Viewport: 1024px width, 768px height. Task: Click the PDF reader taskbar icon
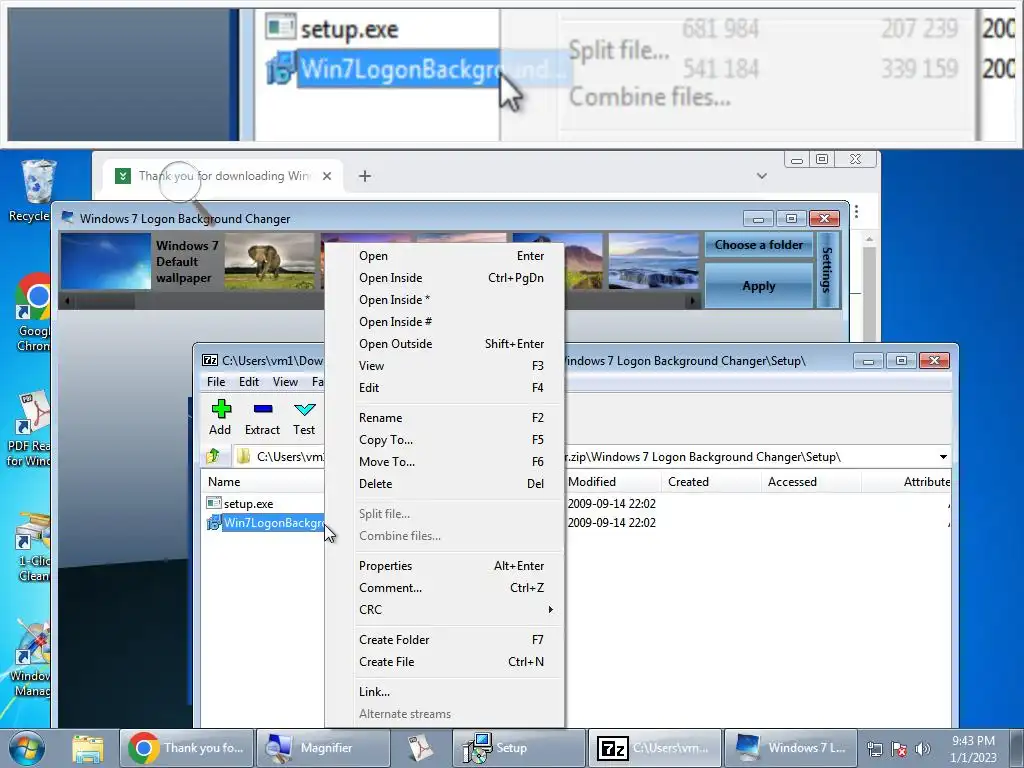click(421, 748)
